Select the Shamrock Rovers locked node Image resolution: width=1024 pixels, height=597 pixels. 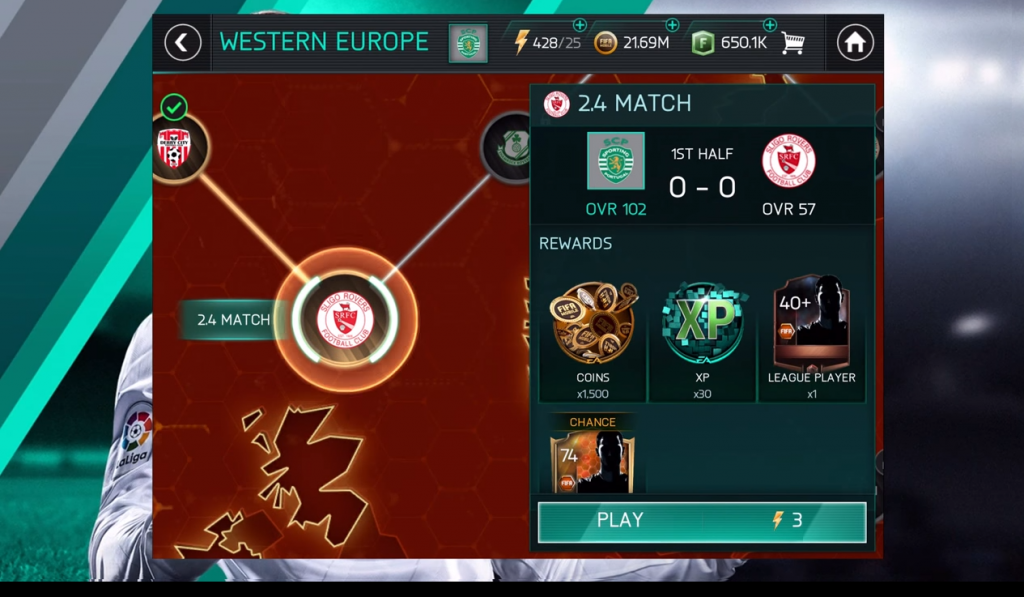(x=507, y=148)
